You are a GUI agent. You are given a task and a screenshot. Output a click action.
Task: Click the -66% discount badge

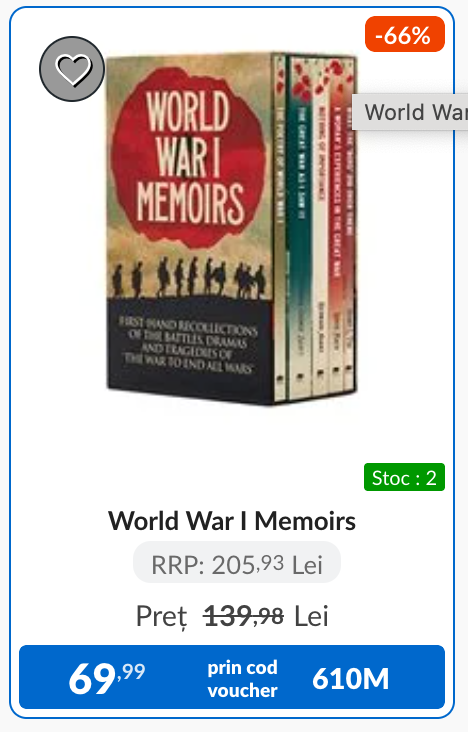click(x=404, y=34)
